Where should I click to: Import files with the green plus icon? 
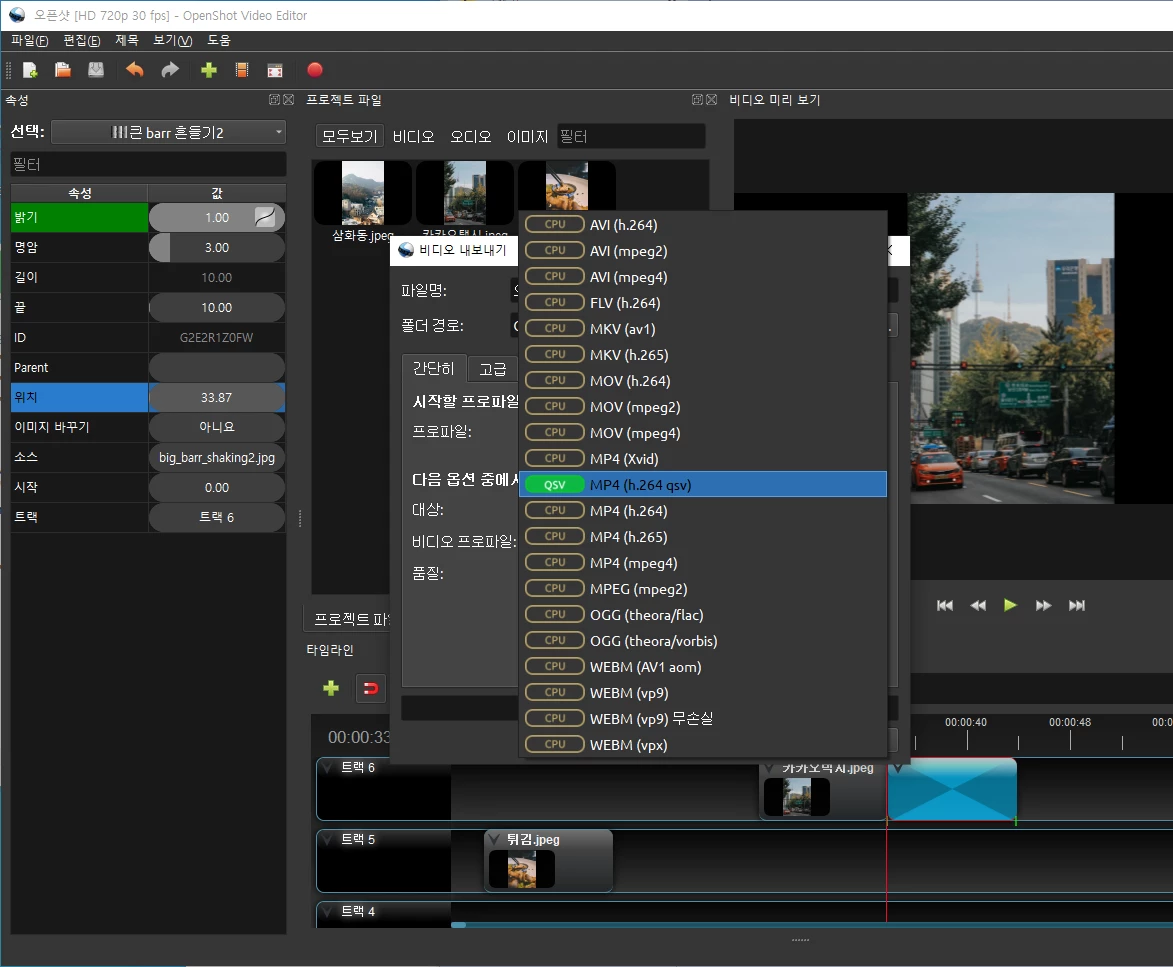click(208, 70)
